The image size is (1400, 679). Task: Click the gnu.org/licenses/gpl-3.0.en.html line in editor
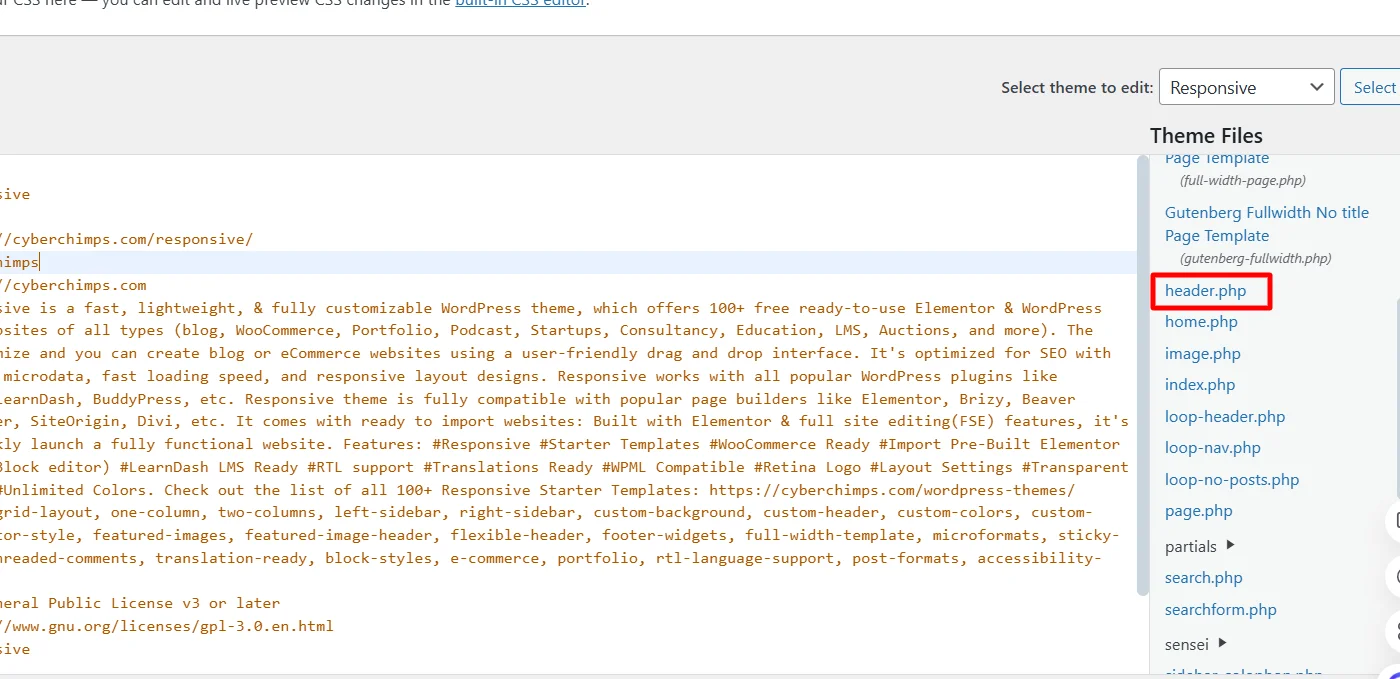coord(167,627)
